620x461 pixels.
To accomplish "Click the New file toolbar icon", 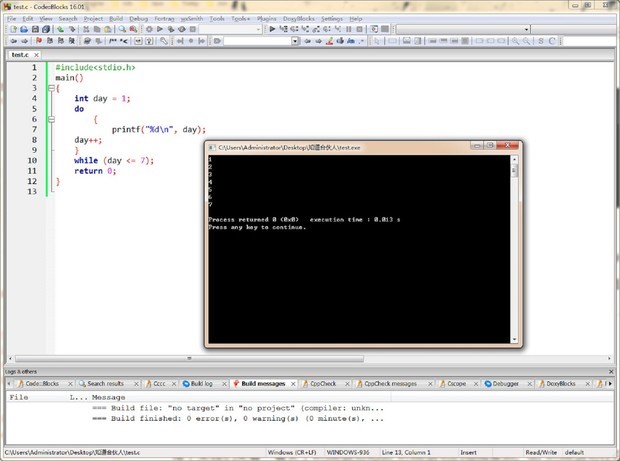I will point(13,29).
